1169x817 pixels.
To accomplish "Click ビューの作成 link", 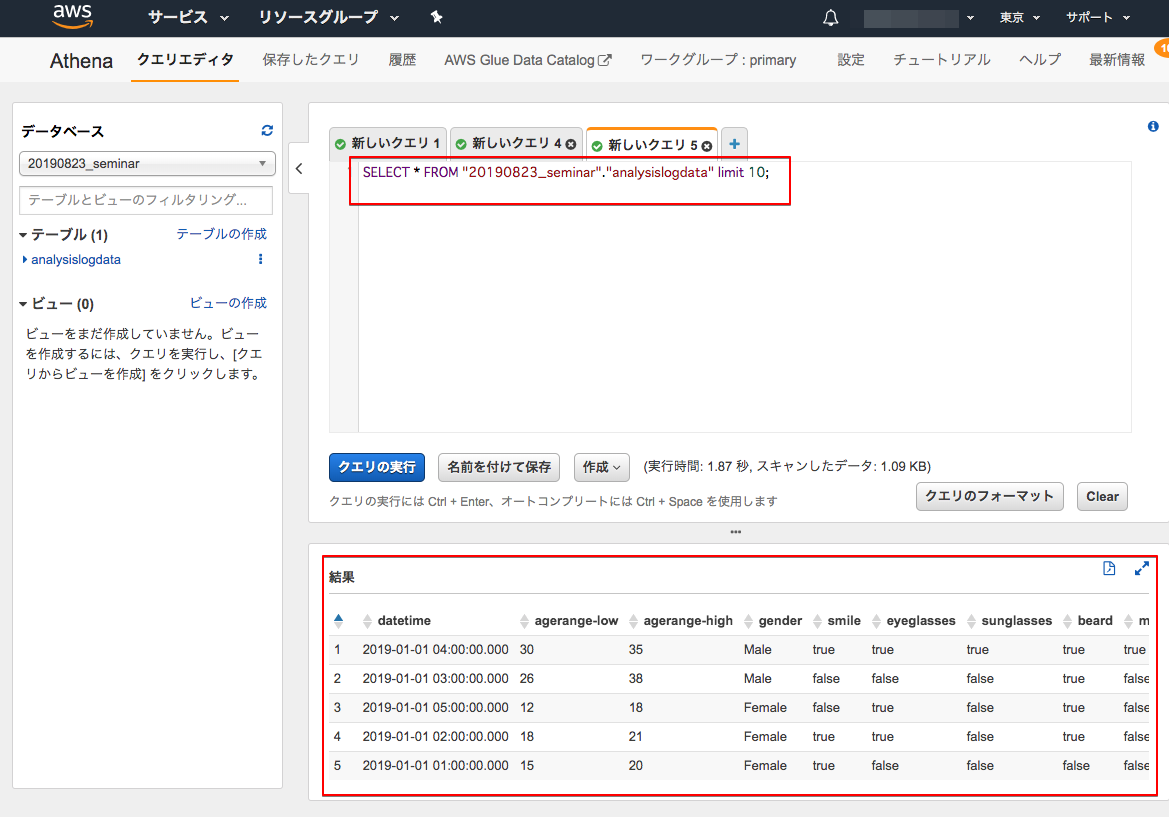I will [x=228, y=303].
